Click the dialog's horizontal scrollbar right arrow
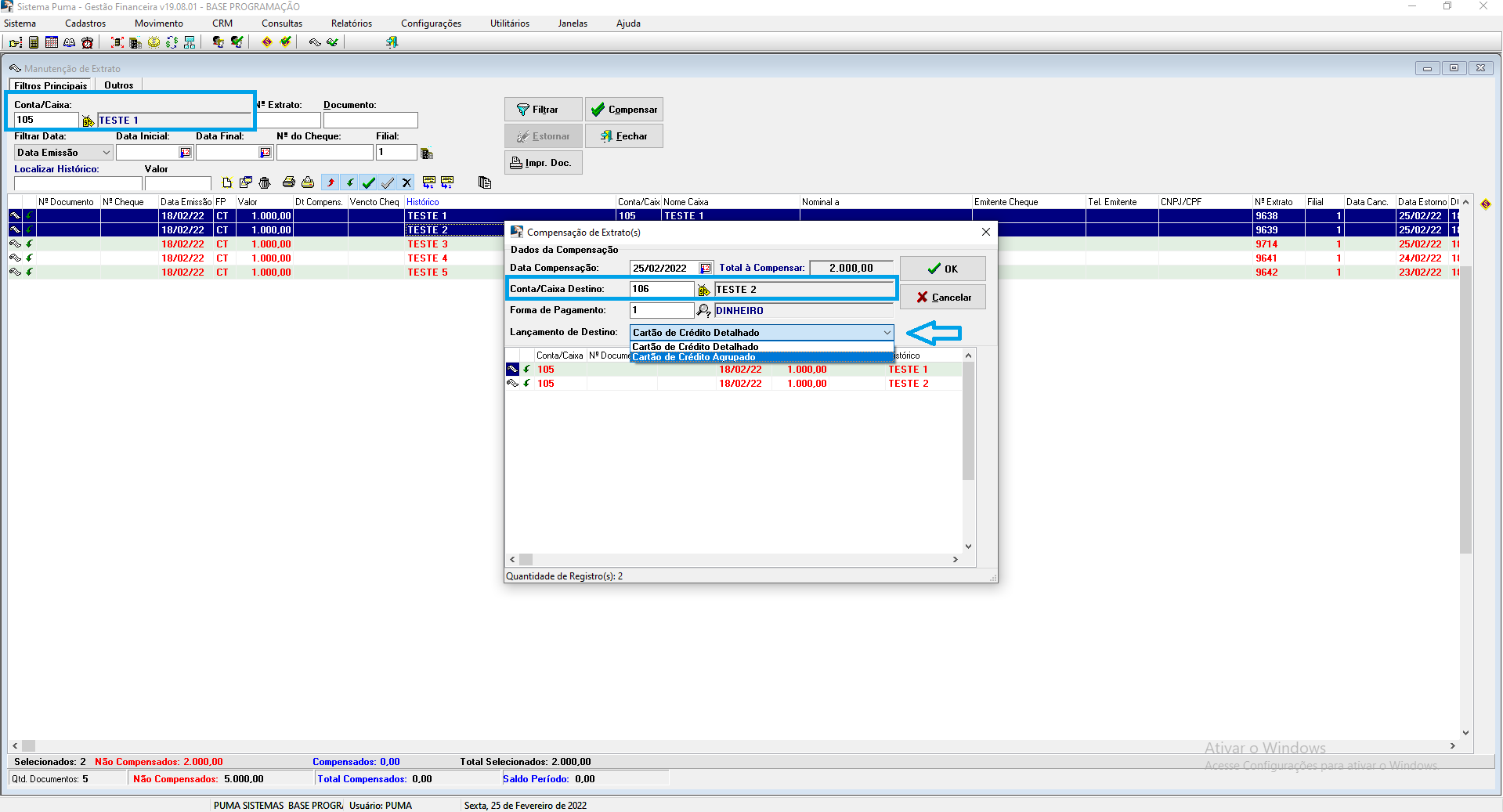1503x812 pixels. point(955,559)
